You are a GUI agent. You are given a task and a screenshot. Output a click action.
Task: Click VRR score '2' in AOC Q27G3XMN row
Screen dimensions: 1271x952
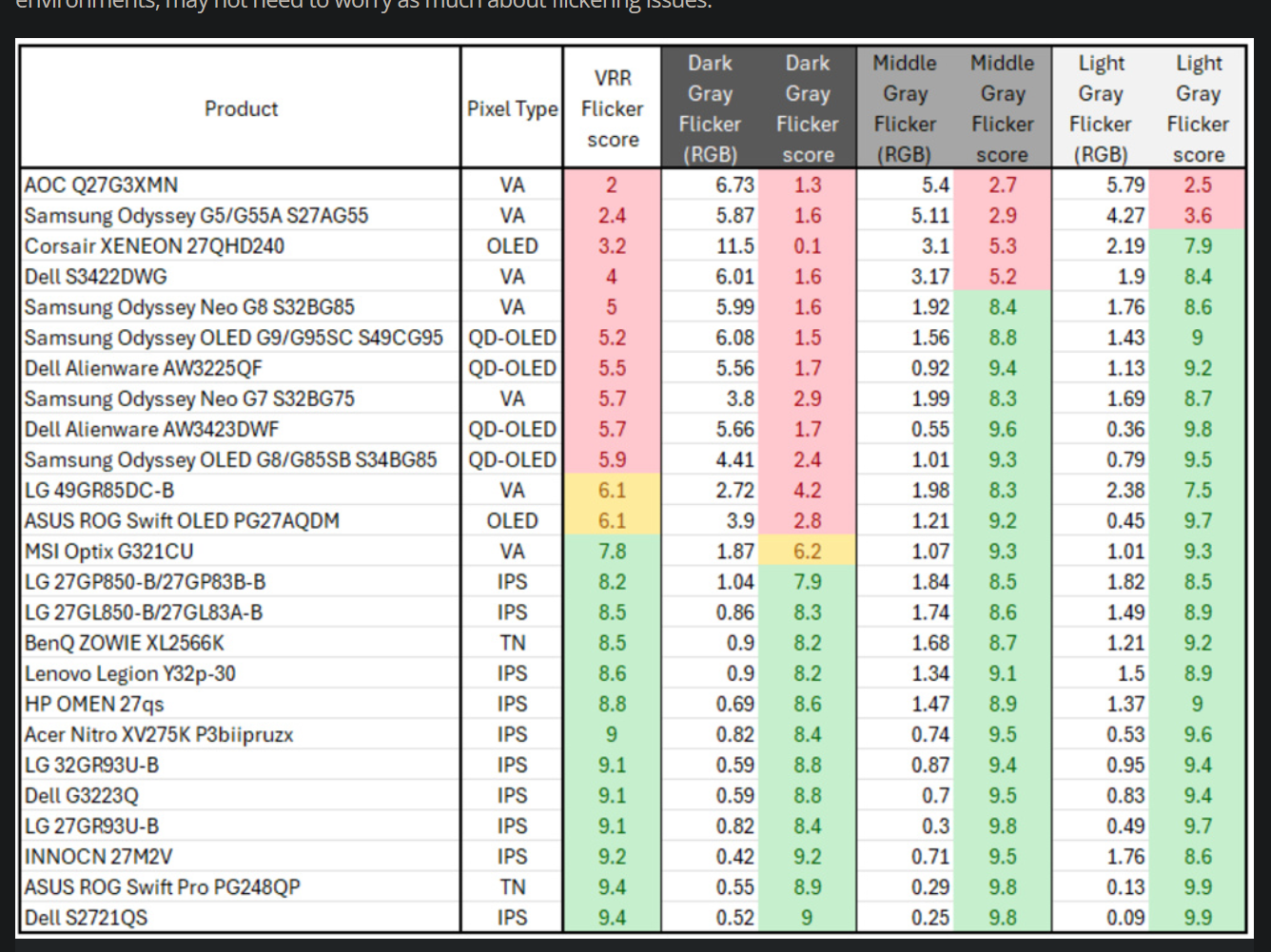612,185
